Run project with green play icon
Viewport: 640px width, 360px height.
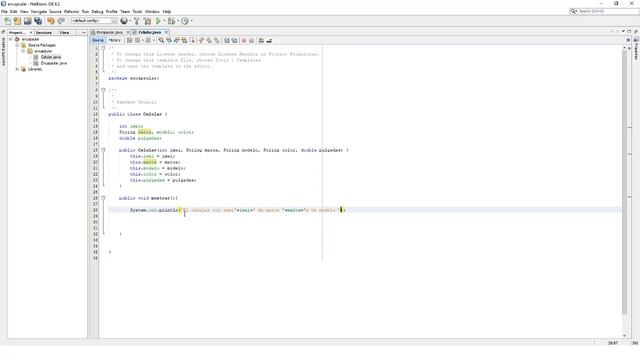tap(158, 21)
